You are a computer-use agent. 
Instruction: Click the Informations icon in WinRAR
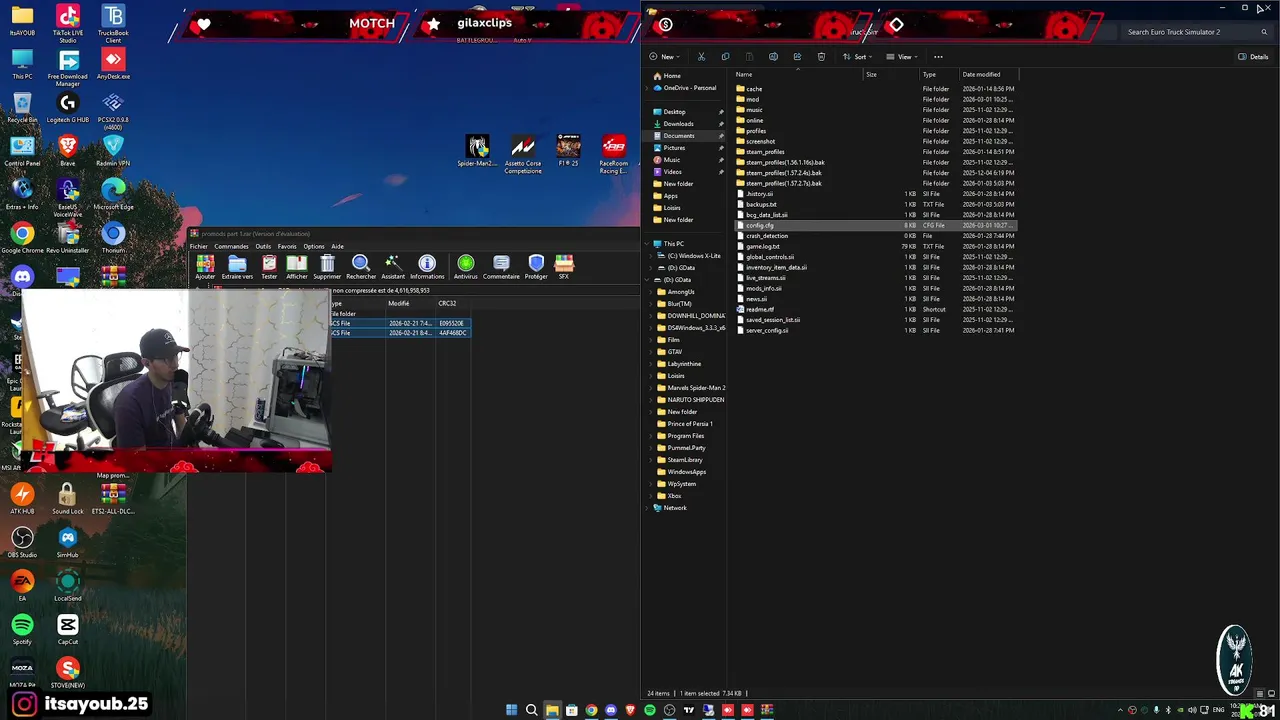427,264
